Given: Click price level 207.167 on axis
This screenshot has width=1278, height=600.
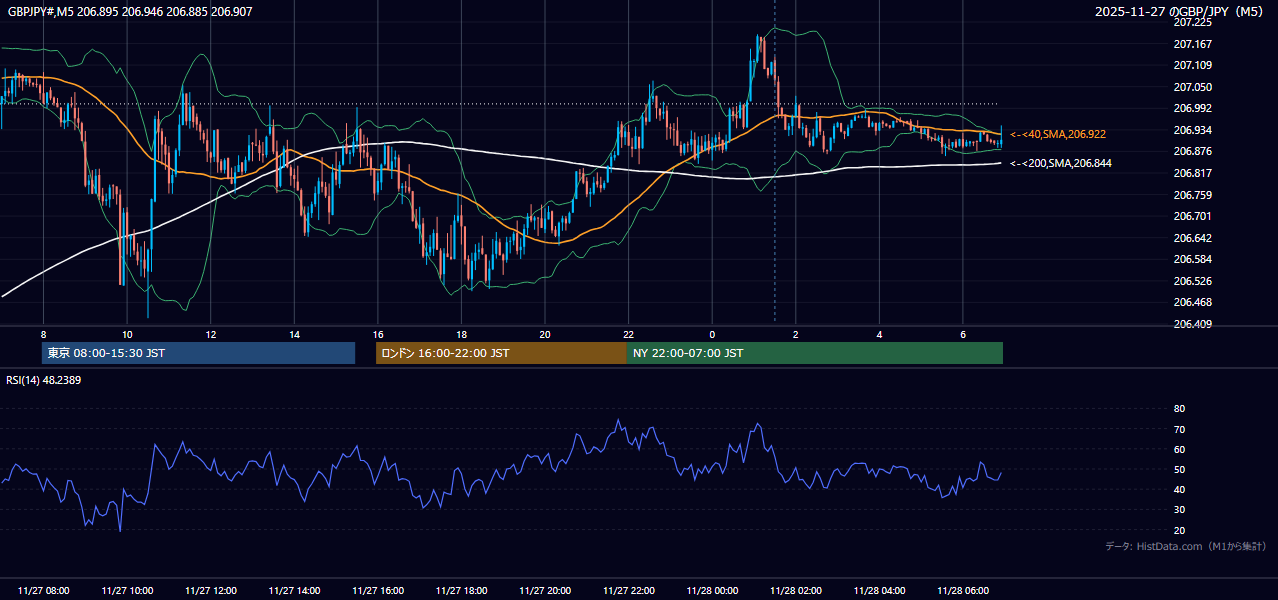Looking at the screenshot, I should click(1192, 44).
